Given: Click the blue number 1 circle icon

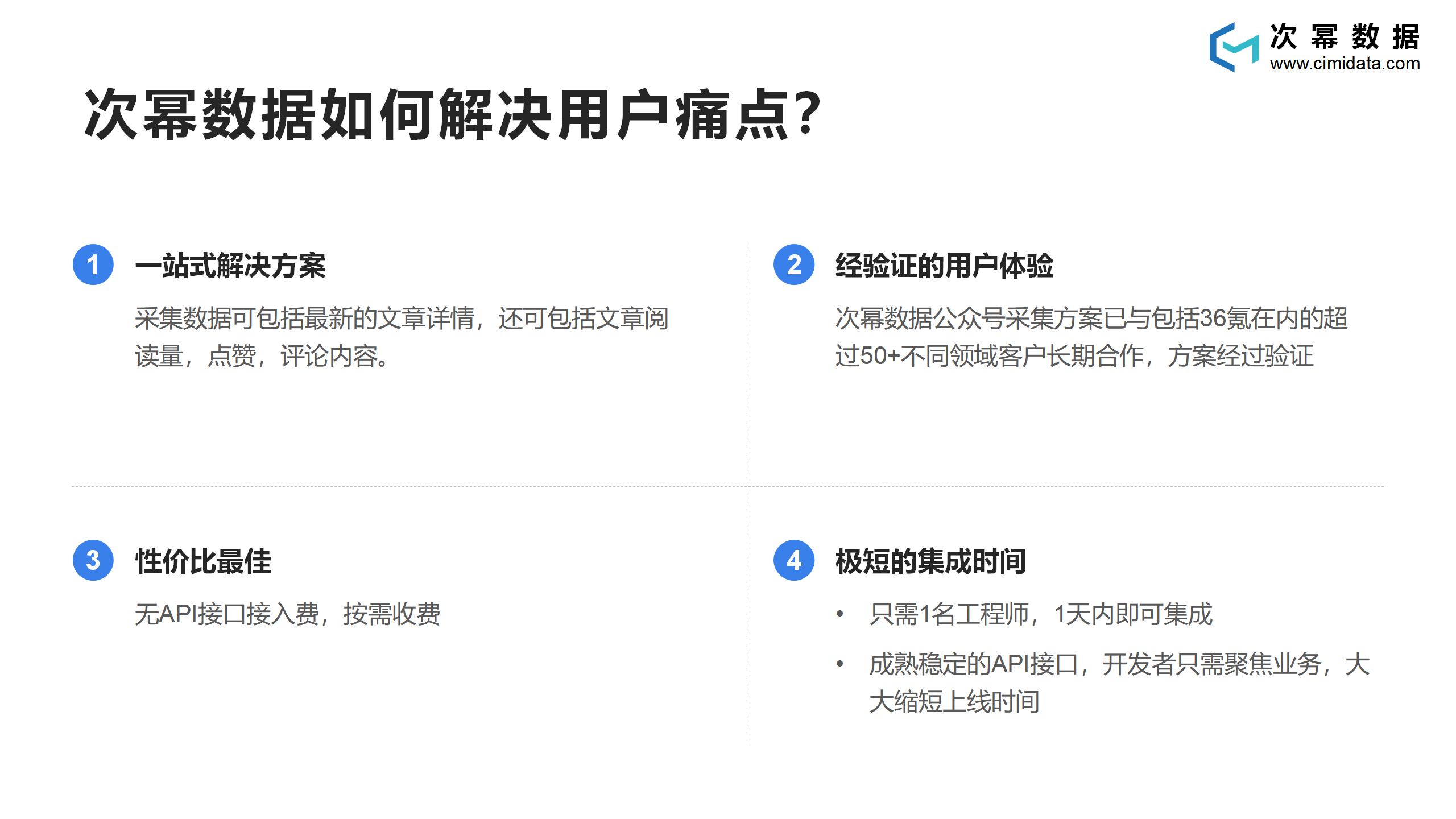Looking at the screenshot, I should tap(93, 264).
